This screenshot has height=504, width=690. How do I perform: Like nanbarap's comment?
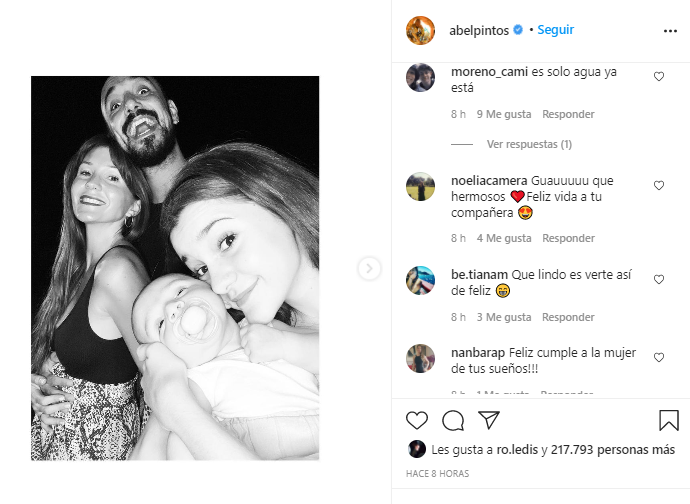pos(658,357)
